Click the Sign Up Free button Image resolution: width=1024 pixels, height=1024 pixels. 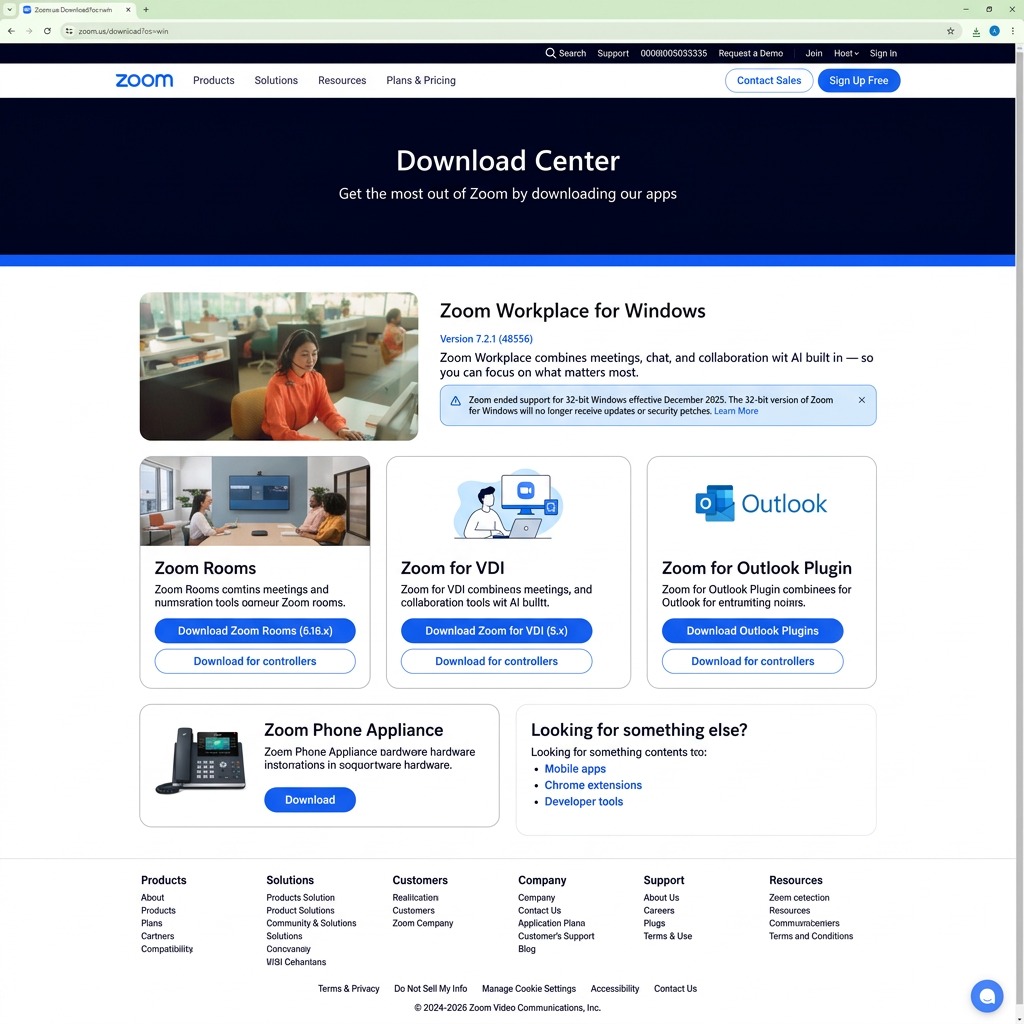[x=858, y=80]
